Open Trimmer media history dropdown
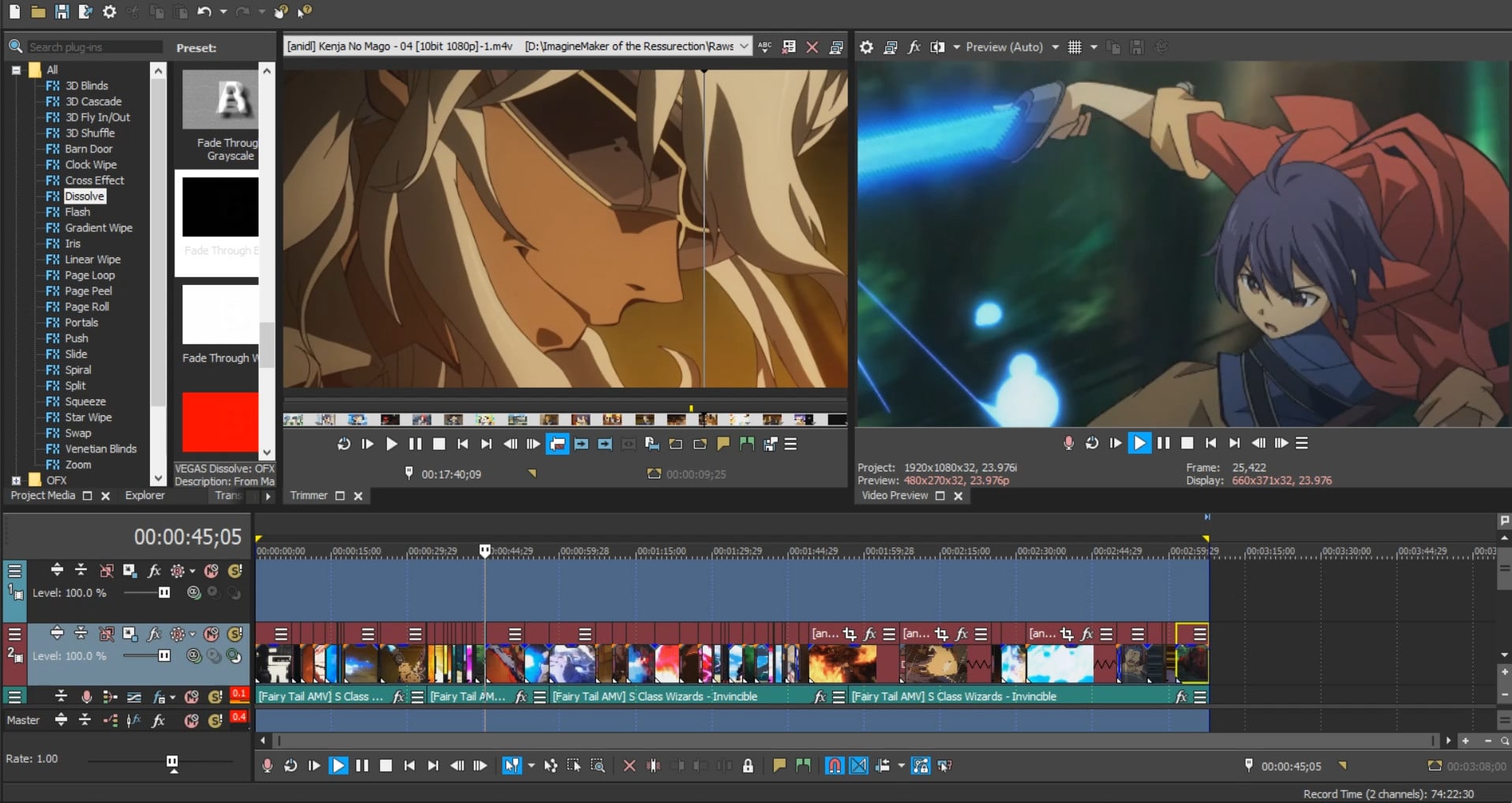Screen dimensions: 1512x803 (x=744, y=47)
